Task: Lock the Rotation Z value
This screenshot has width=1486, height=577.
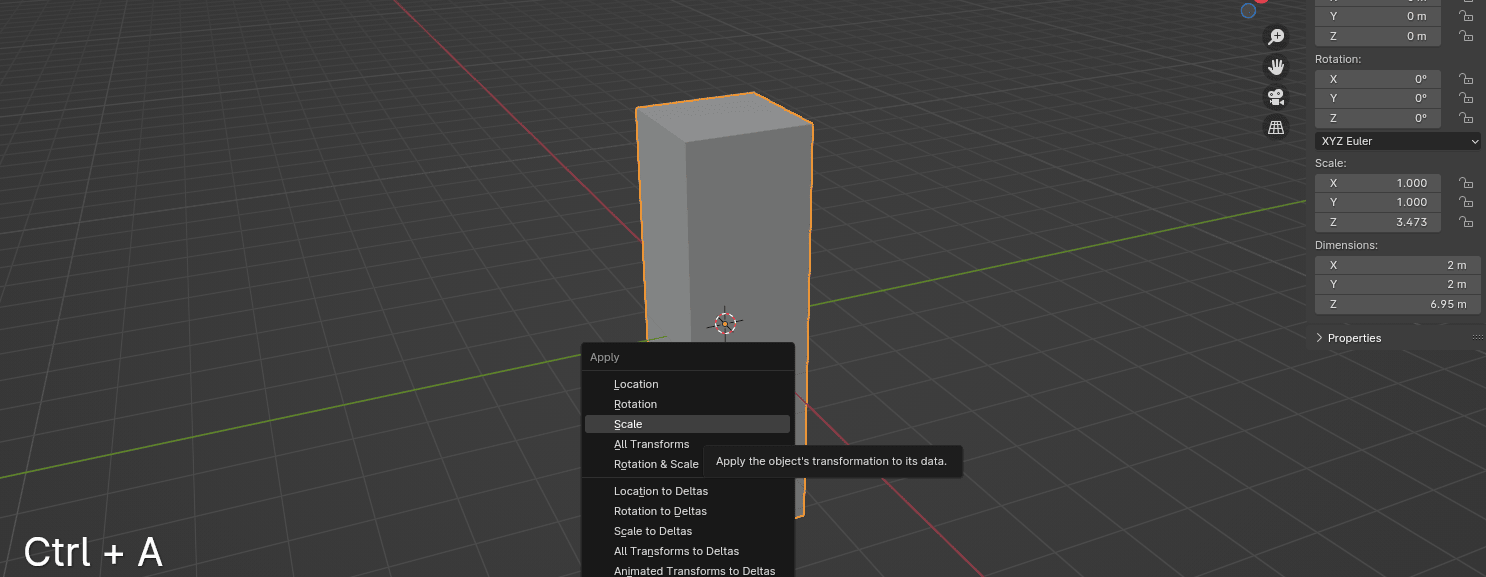Action: click(1465, 118)
